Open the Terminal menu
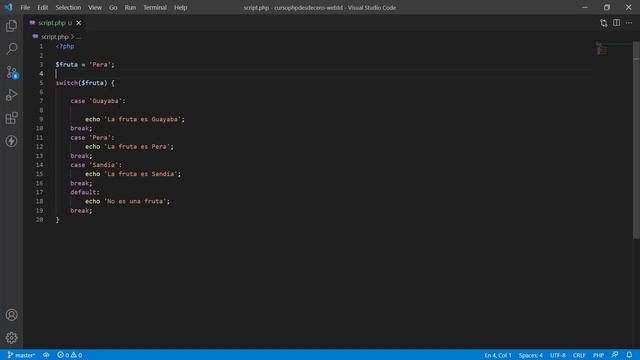Image resolution: width=640 pixels, height=360 pixels. [x=155, y=7]
